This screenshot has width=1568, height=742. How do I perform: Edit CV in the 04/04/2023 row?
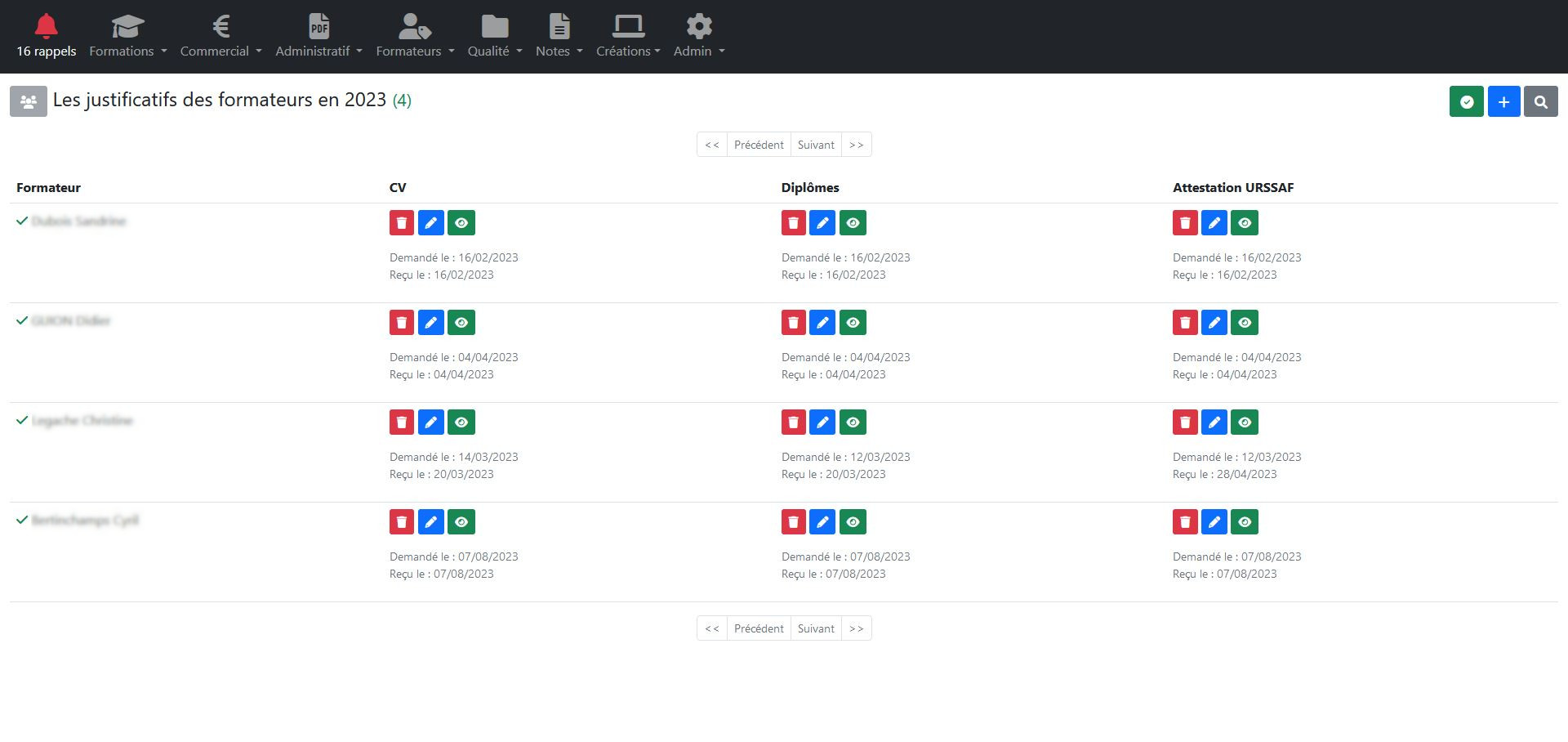431,323
